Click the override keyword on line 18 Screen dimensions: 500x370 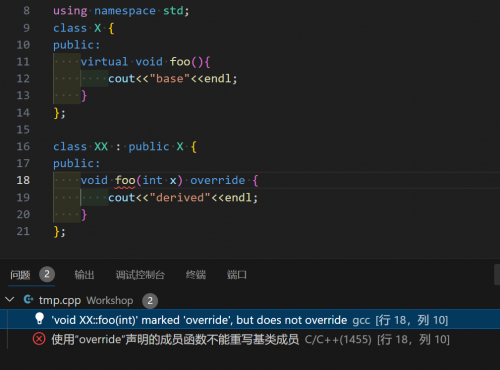[218, 180]
